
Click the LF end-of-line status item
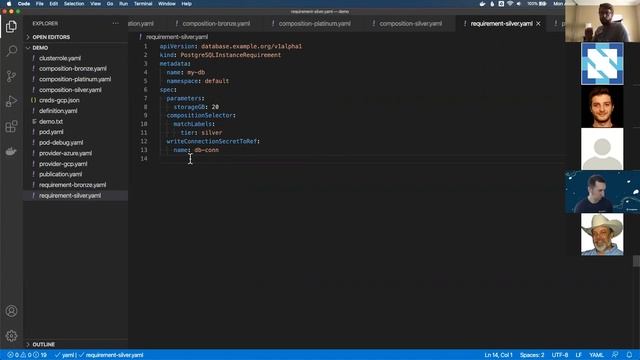click(x=578, y=355)
